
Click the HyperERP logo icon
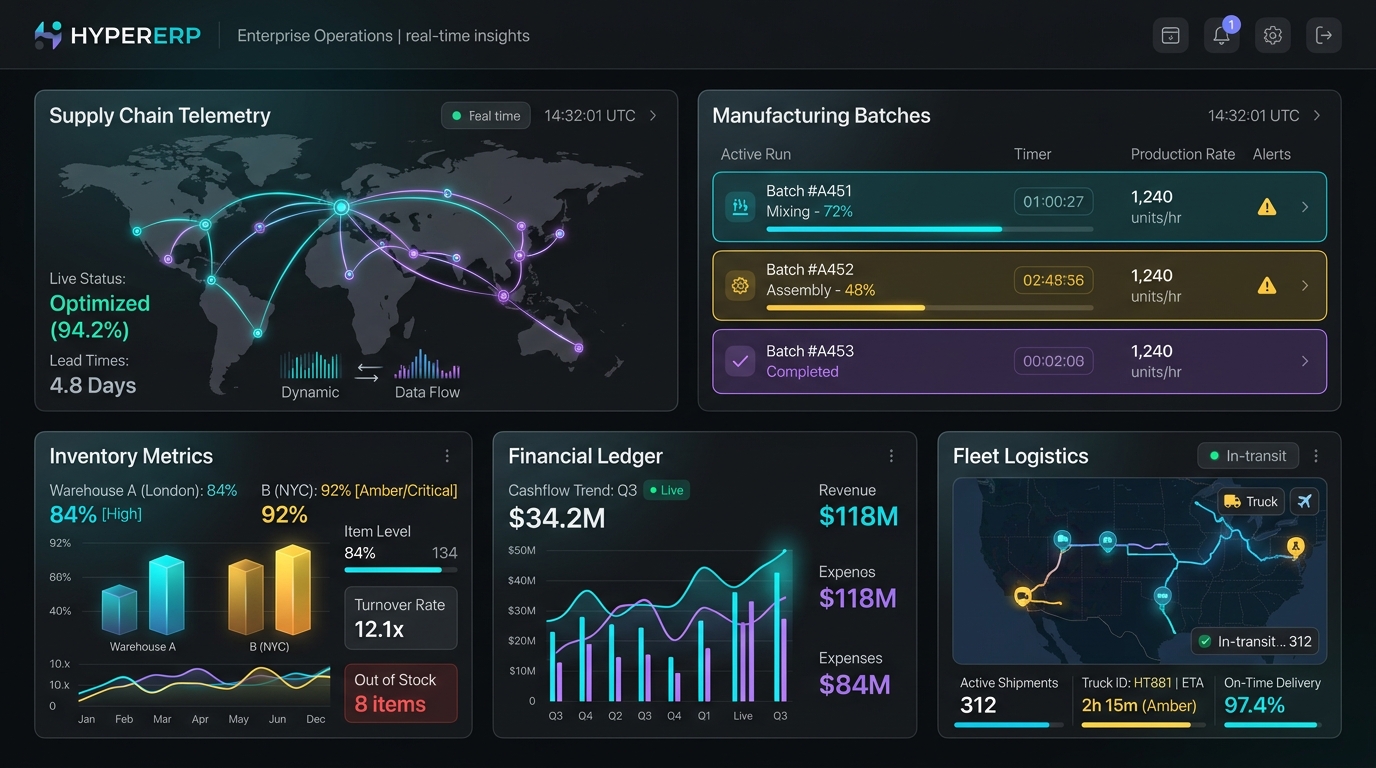coord(48,35)
